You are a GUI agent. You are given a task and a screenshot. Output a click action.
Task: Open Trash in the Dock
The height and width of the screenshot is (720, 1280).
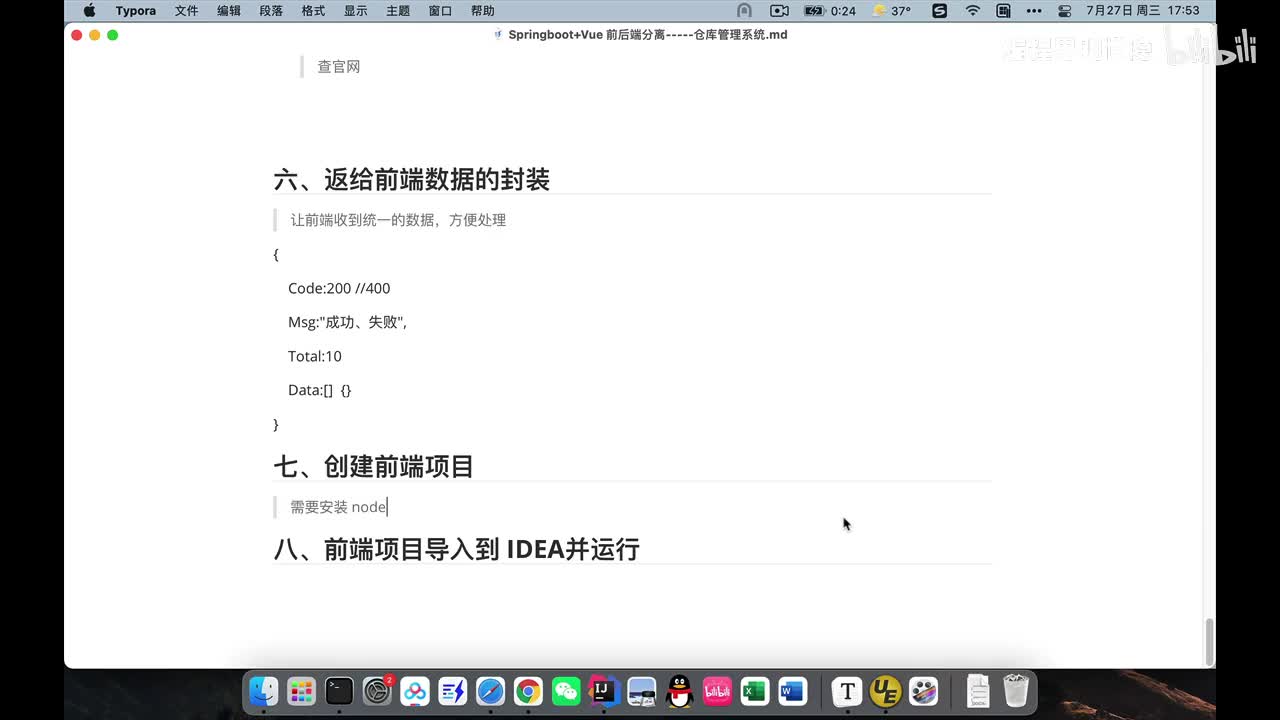[x=1016, y=691]
